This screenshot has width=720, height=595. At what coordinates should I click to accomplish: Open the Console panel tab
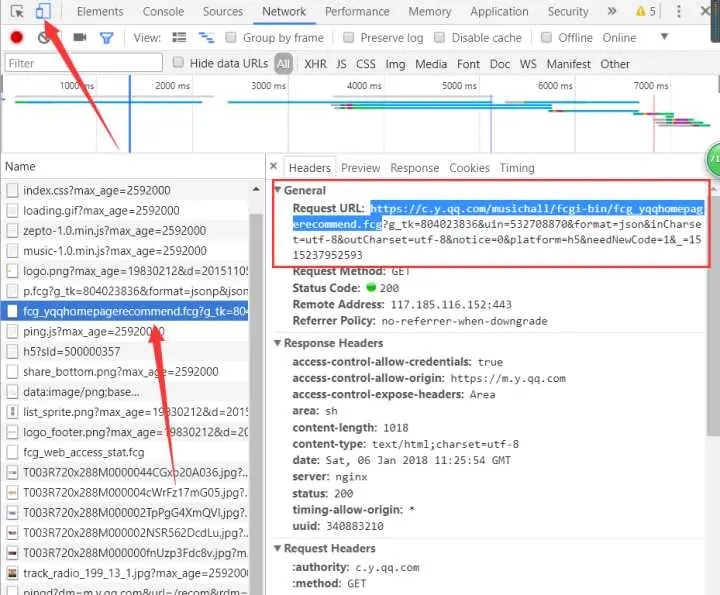click(x=163, y=11)
